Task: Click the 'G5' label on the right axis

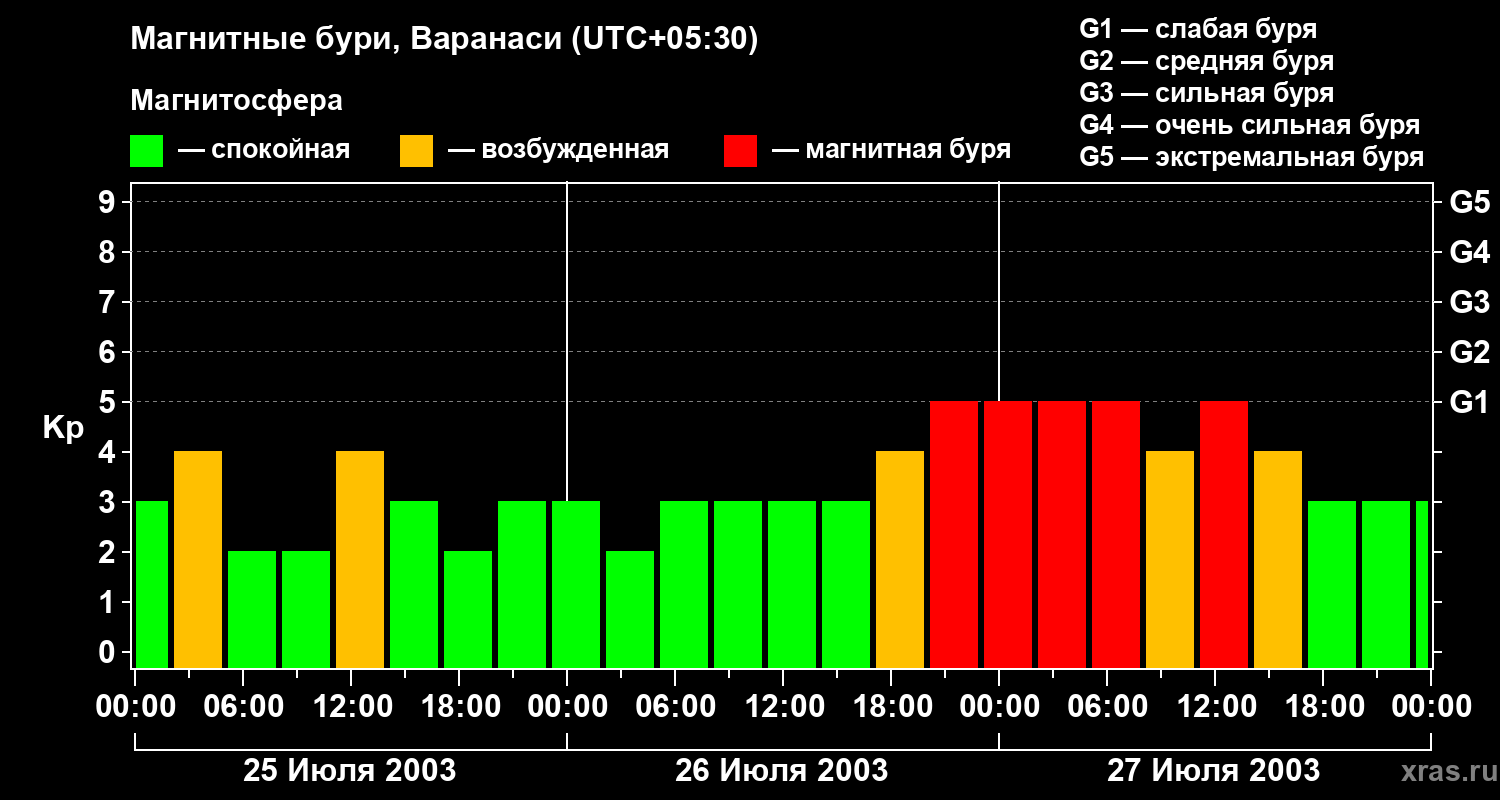Action: [1470, 202]
